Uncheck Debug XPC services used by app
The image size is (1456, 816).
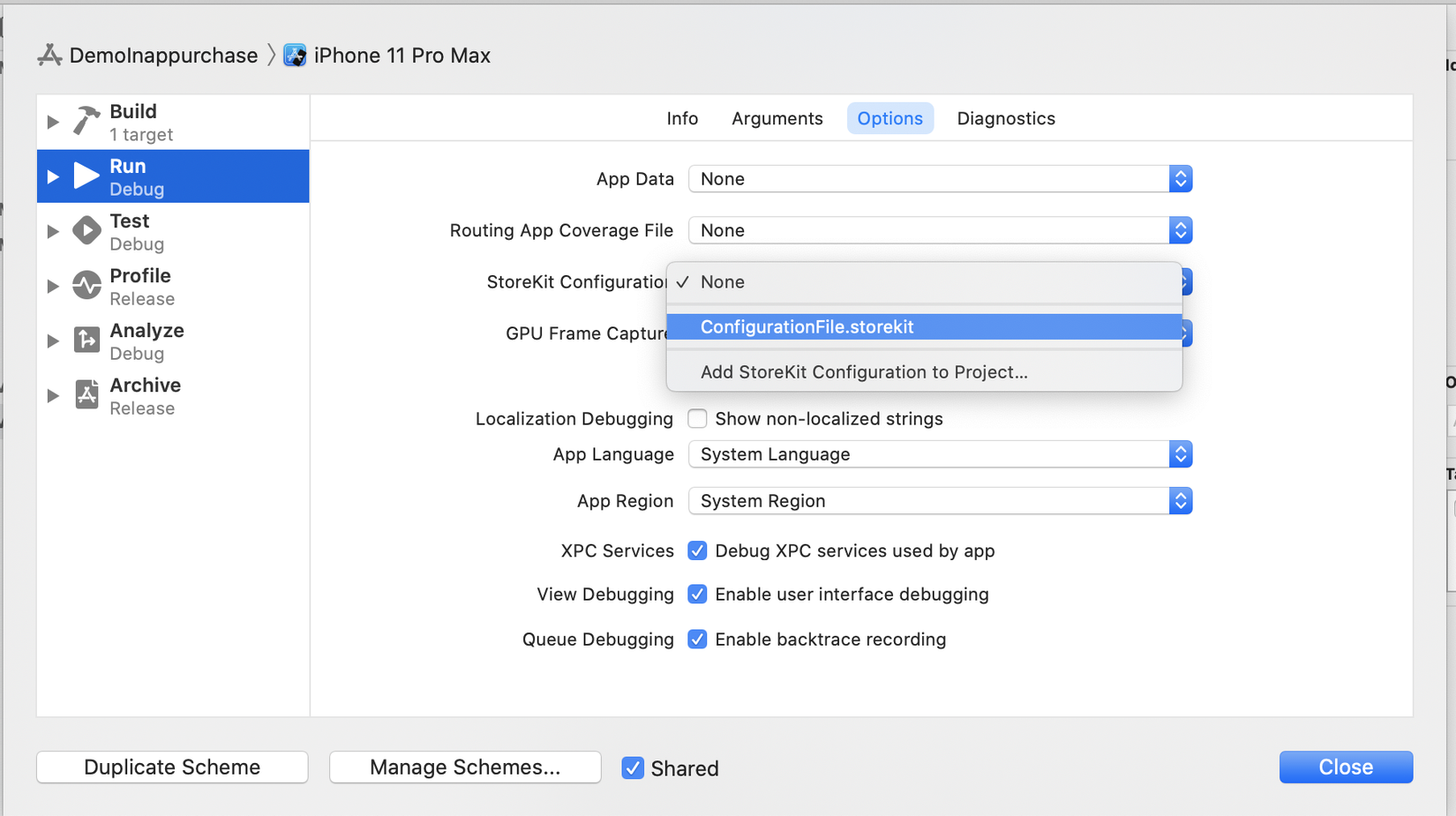[x=697, y=551]
